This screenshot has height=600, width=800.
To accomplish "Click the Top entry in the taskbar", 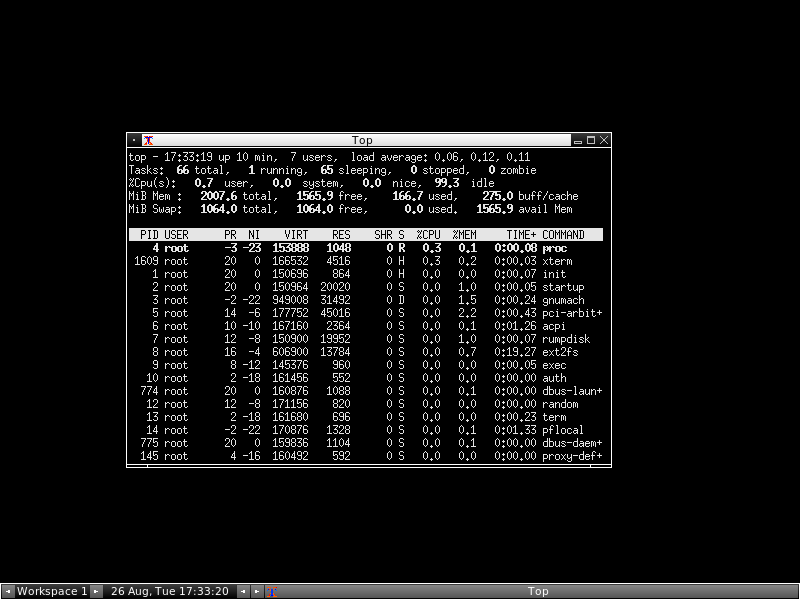I will point(536,592).
